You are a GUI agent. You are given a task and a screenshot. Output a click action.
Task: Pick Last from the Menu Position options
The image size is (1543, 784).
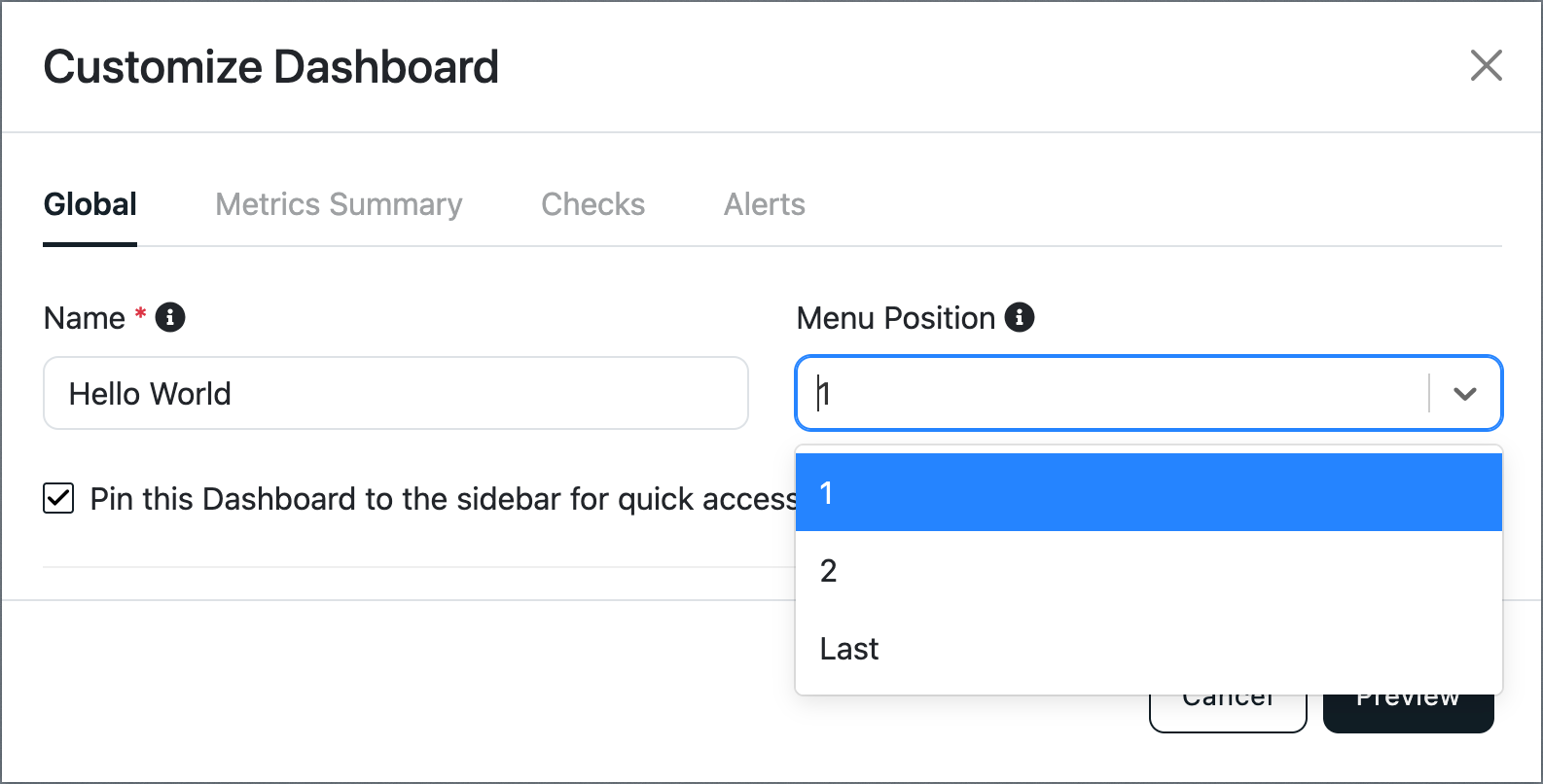pos(1149,648)
